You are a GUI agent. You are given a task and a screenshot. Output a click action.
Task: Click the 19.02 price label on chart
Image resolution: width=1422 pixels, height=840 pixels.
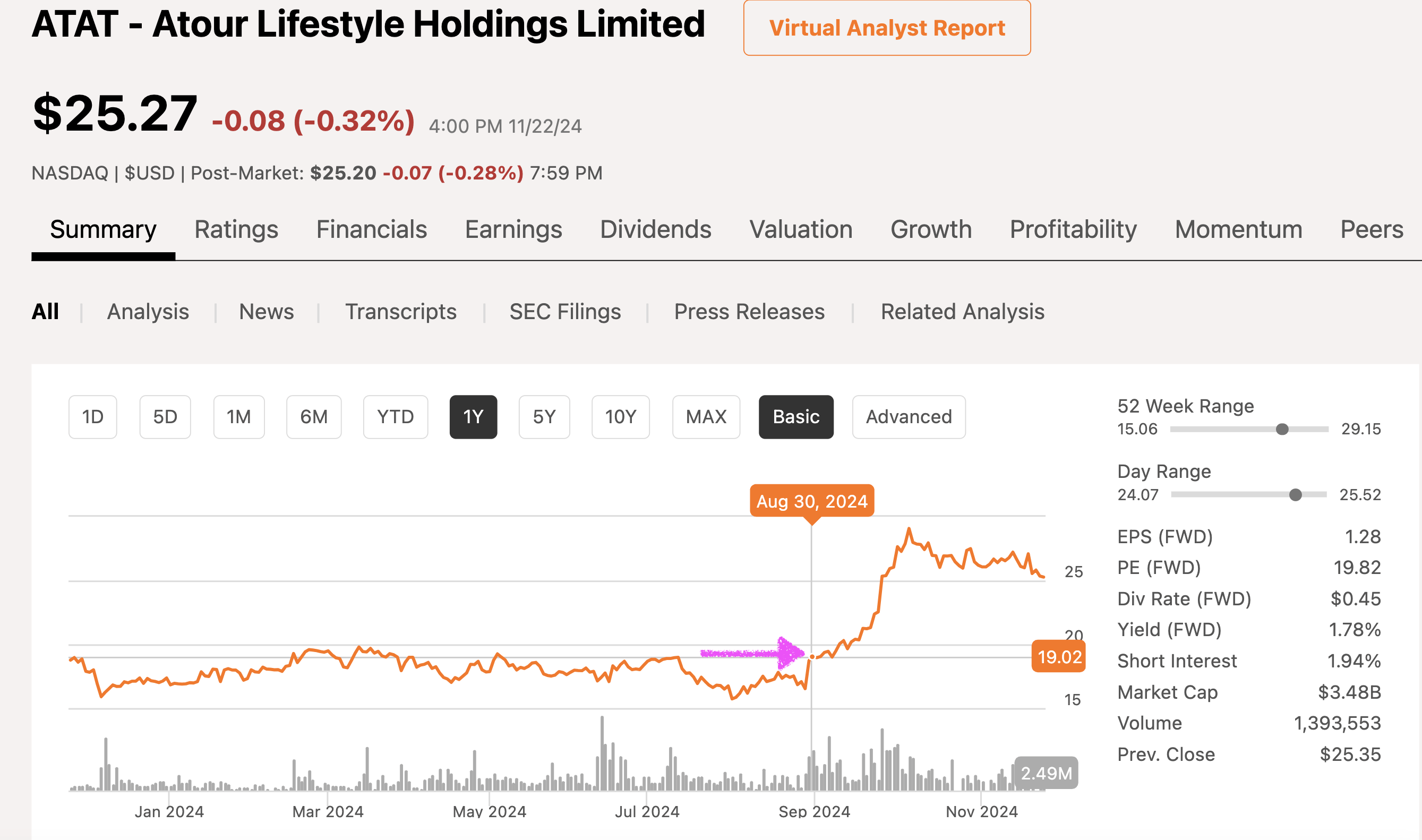(1059, 657)
